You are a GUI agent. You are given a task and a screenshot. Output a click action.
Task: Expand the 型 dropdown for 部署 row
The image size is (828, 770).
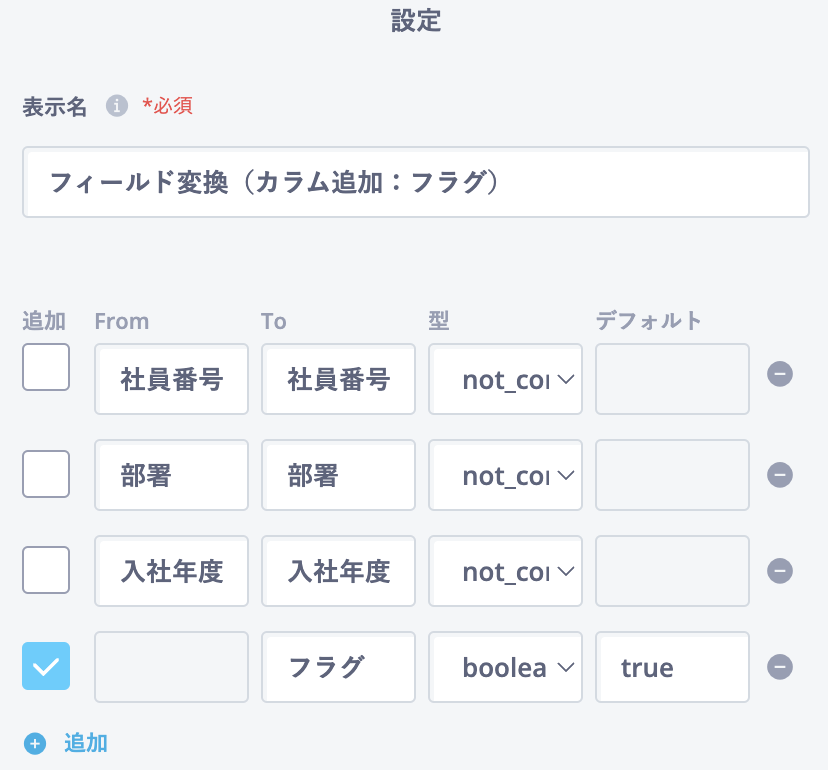click(x=506, y=476)
